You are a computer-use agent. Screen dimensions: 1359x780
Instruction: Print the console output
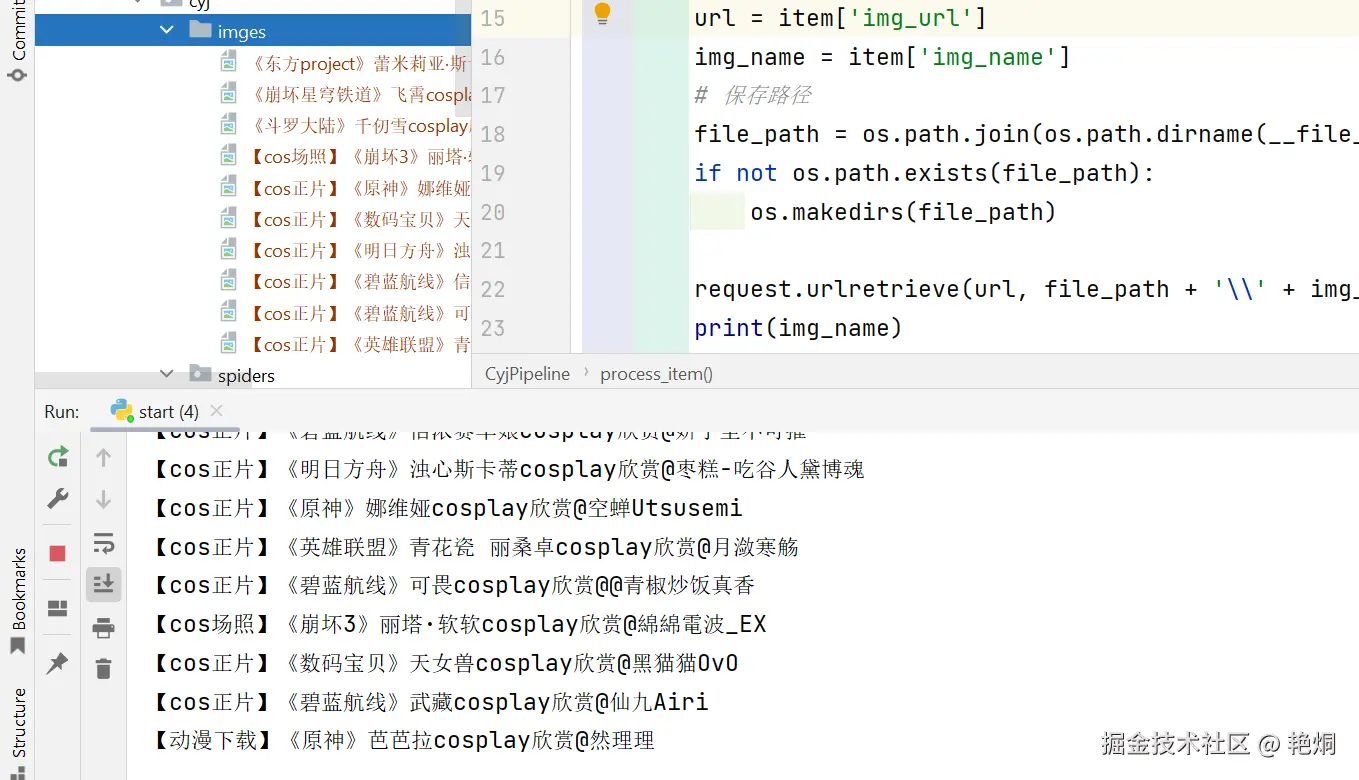coord(103,627)
